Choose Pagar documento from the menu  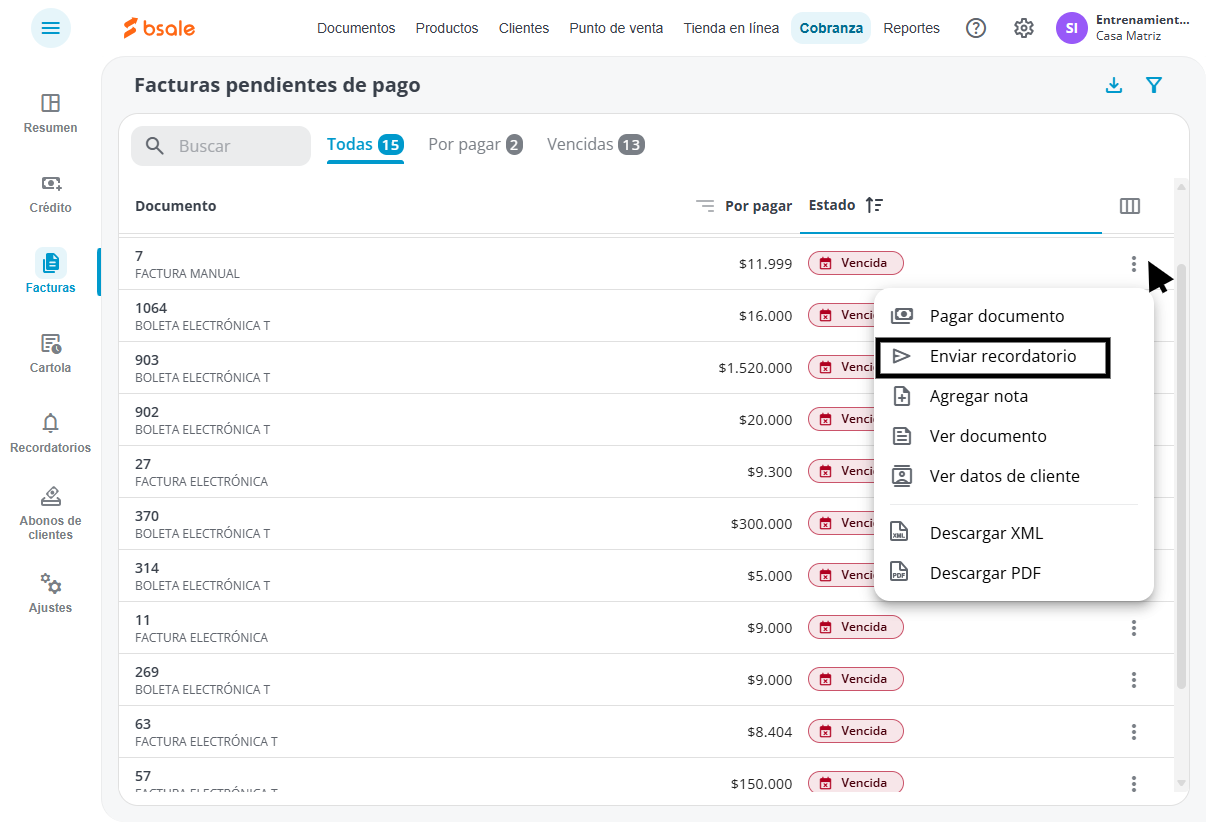click(1014, 316)
